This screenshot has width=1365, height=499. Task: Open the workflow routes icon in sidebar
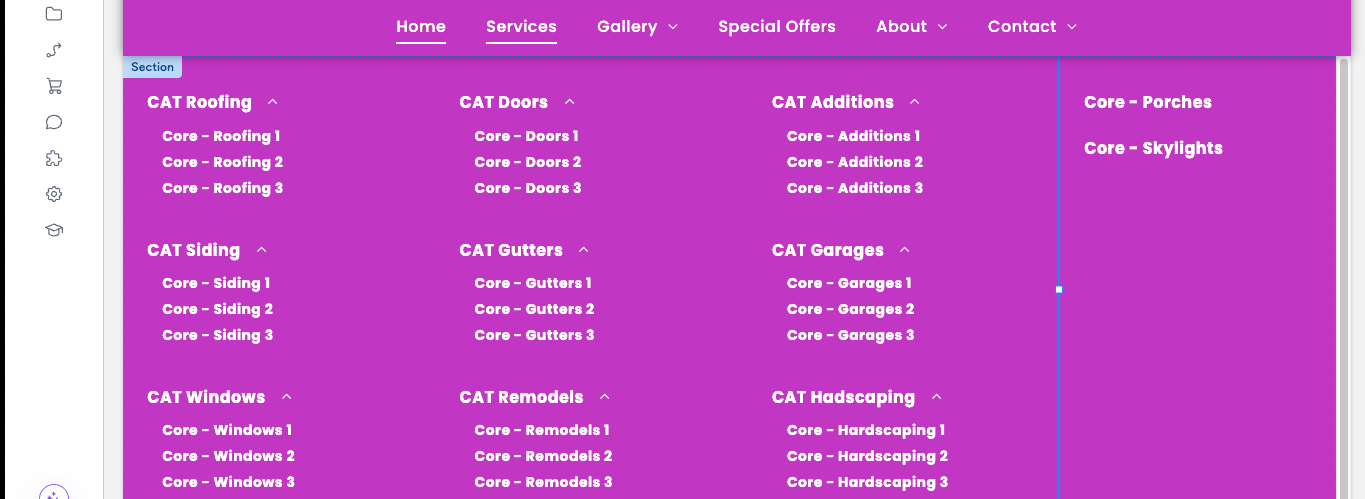coord(54,50)
